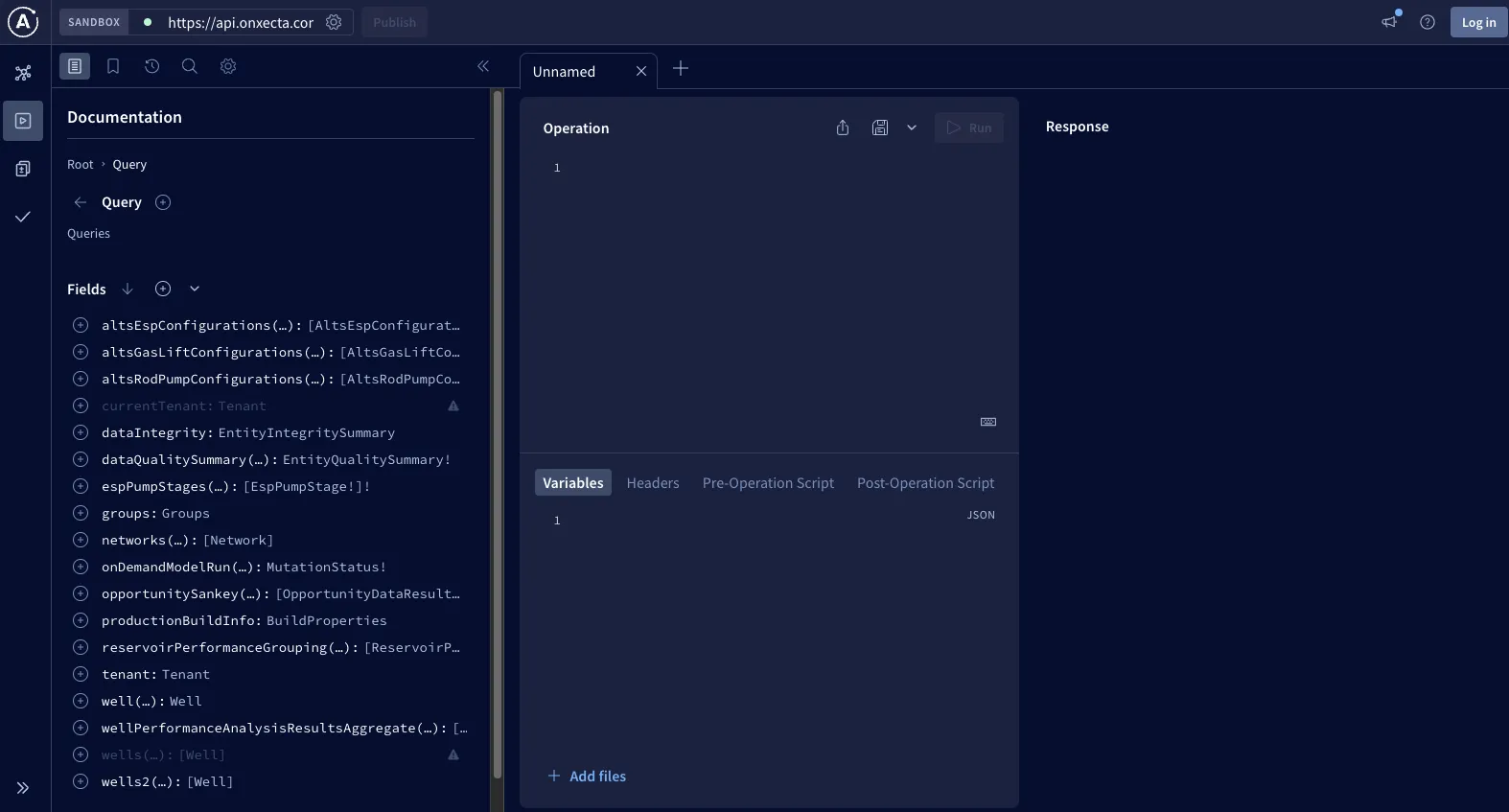Click the Root breadcrumb link
This screenshot has height=812, width=1509.
(81, 165)
